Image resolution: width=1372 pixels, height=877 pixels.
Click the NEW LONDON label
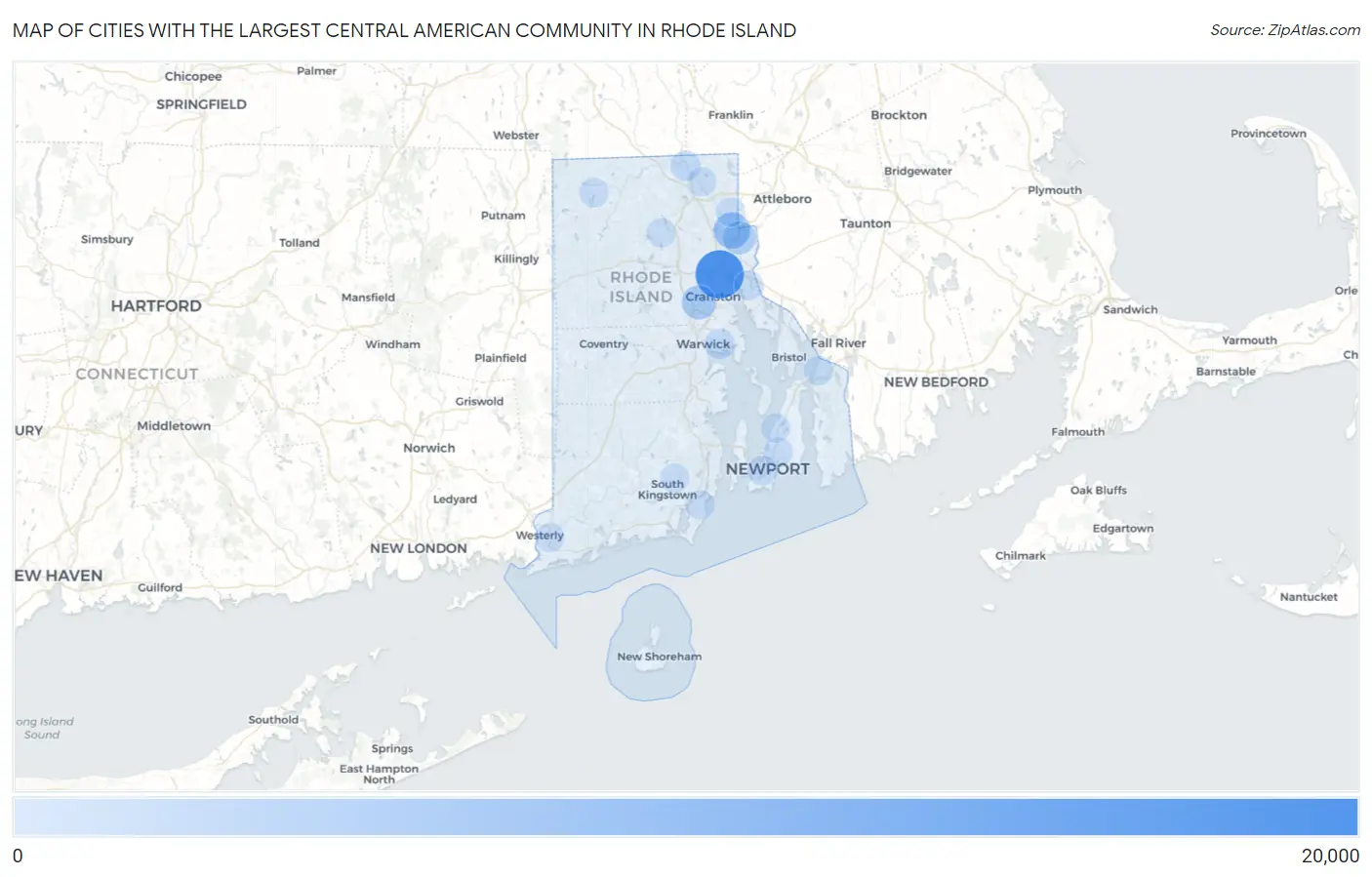[x=419, y=548]
